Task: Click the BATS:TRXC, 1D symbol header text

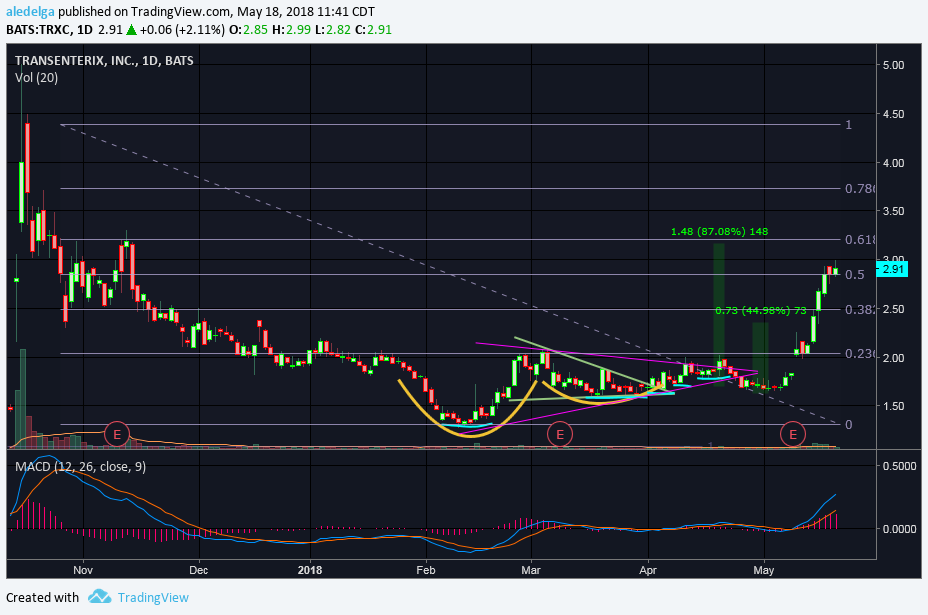Action: click(49, 30)
